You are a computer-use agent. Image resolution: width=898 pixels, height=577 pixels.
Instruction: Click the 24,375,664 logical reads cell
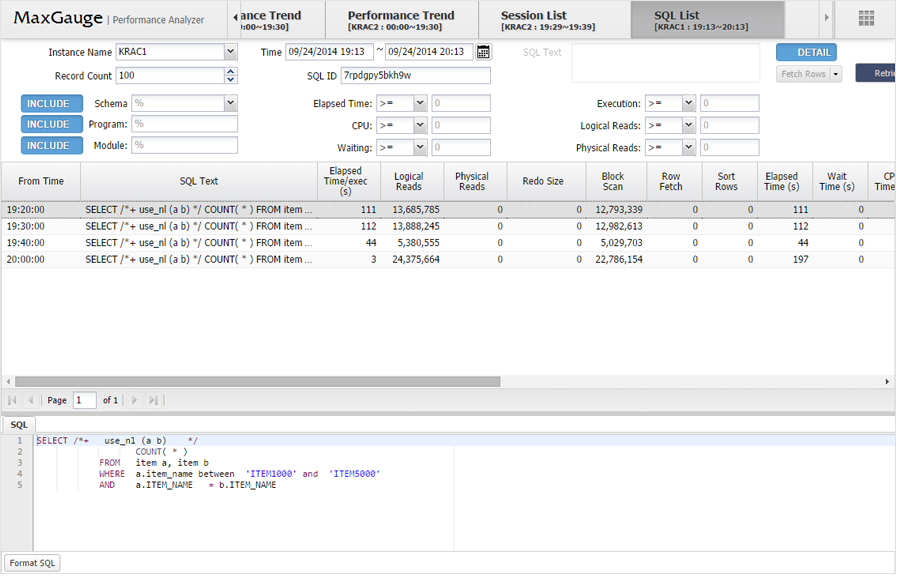[x=412, y=260]
